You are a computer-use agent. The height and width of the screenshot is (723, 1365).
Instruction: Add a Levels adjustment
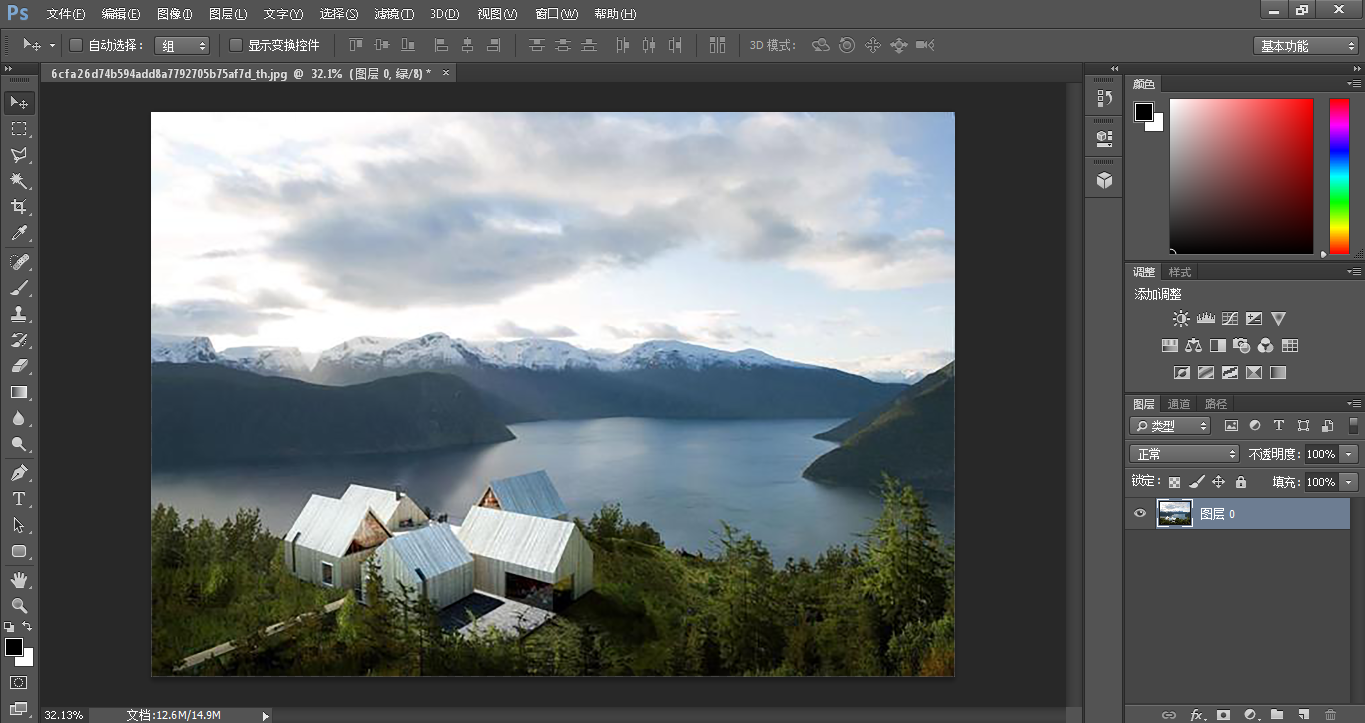coord(1205,319)
